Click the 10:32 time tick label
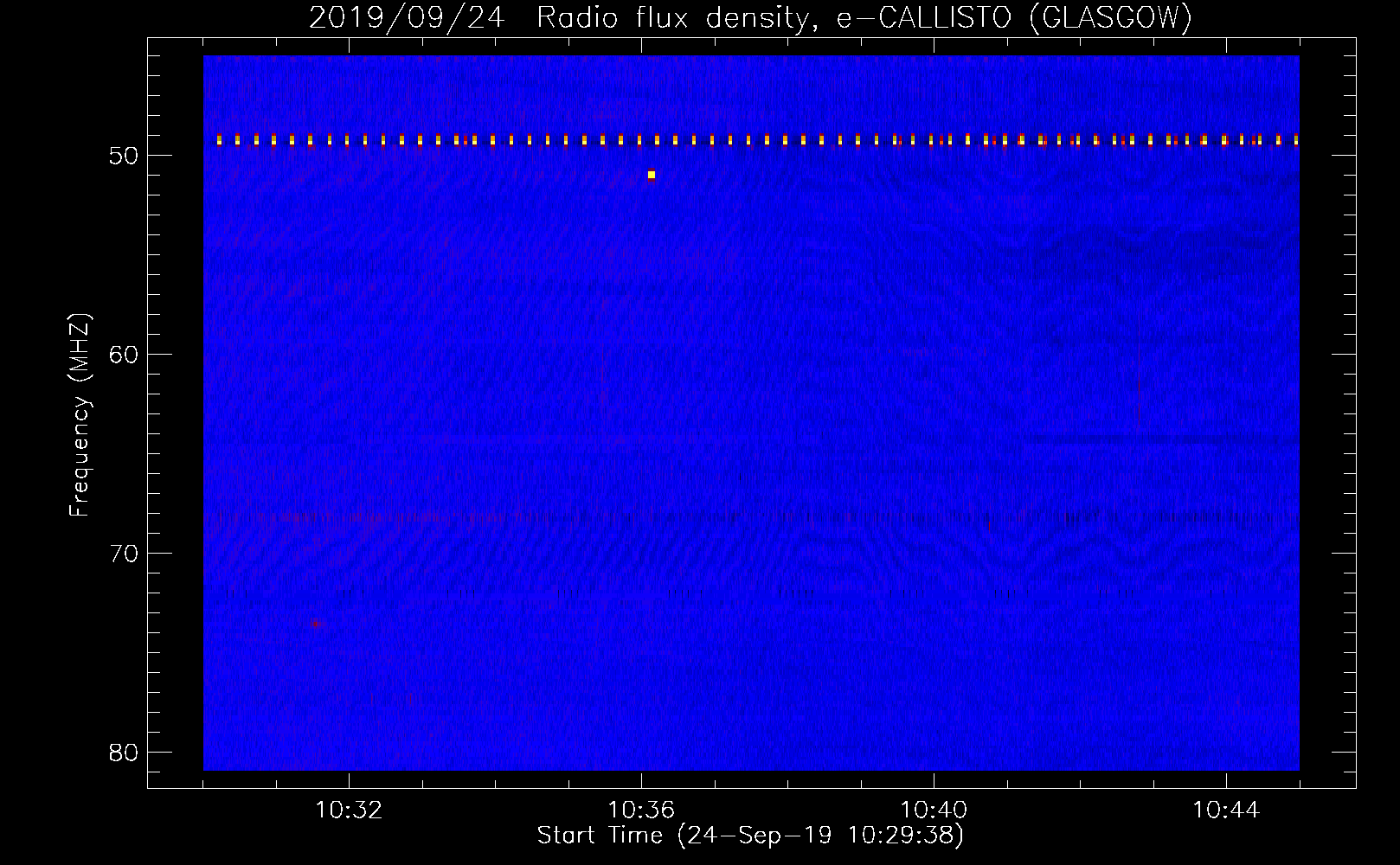 [349, 811]
